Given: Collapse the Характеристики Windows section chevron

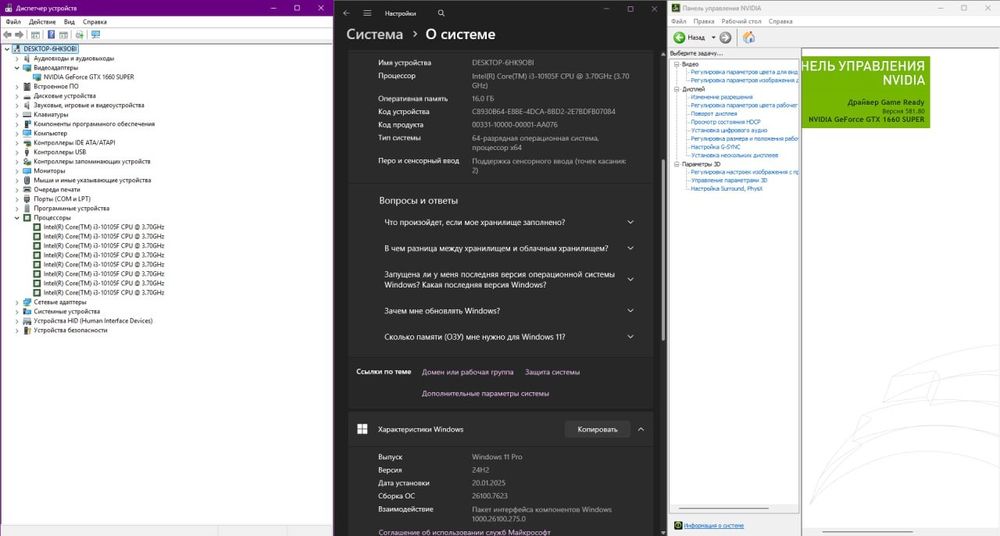Looking at the screenshot, I should pyautogui.click(x=641, y=429).
